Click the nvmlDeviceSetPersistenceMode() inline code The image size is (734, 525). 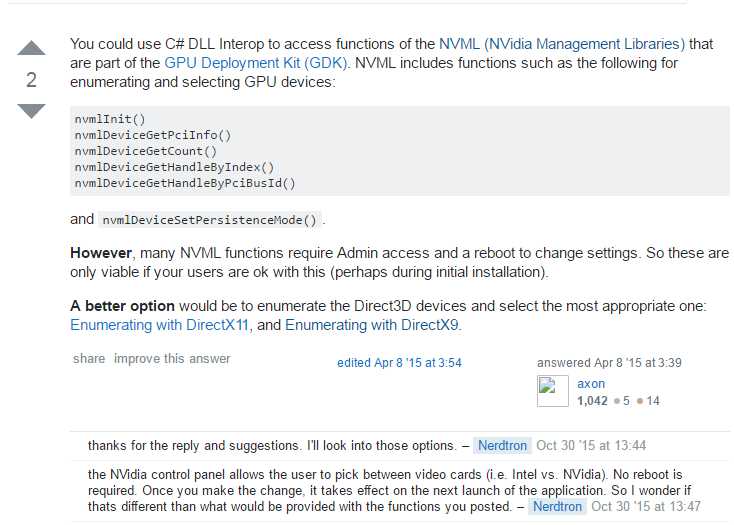(x=210, y=220)
